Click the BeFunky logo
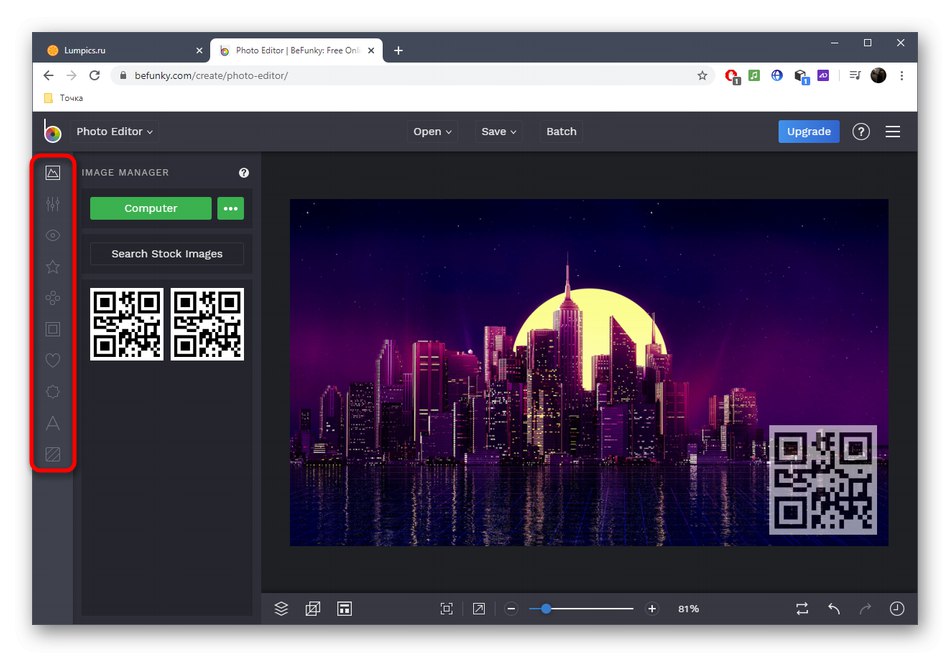 click(x=52, y=131)
